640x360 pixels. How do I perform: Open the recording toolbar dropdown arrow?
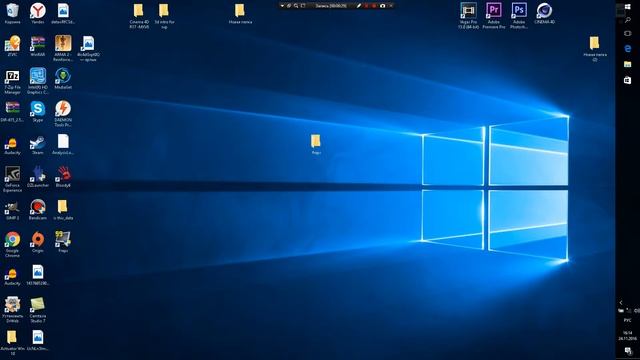click(x=282, y=6)
